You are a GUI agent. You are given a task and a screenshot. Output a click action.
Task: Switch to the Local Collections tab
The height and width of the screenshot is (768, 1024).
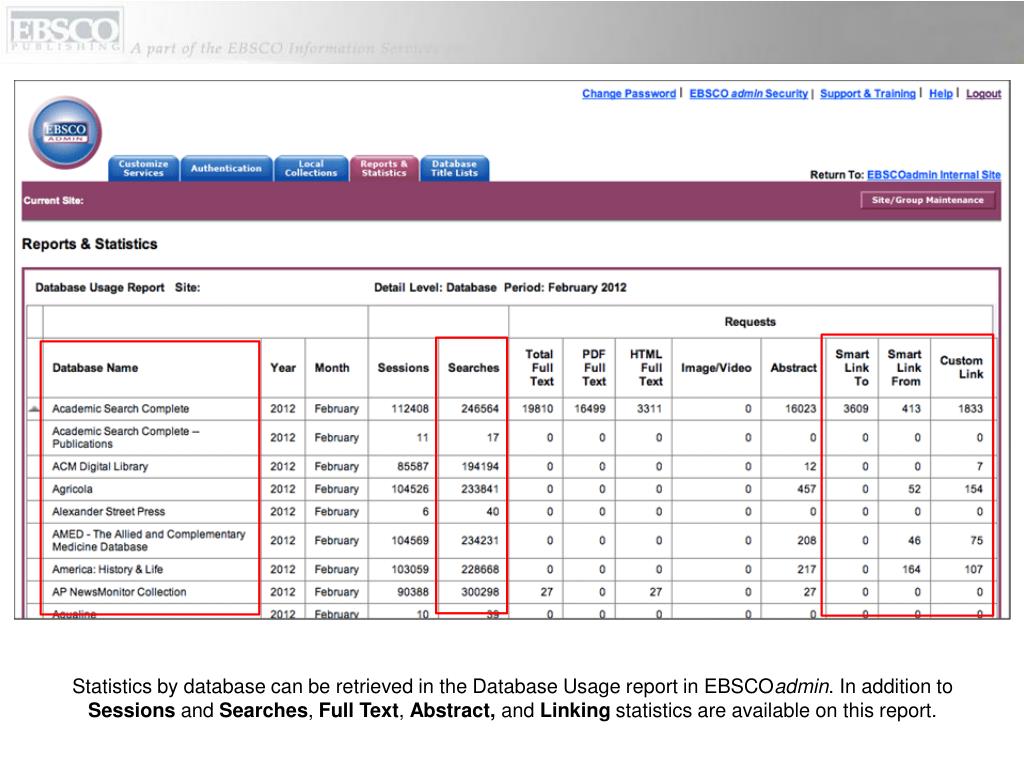(x=311, y=168)
